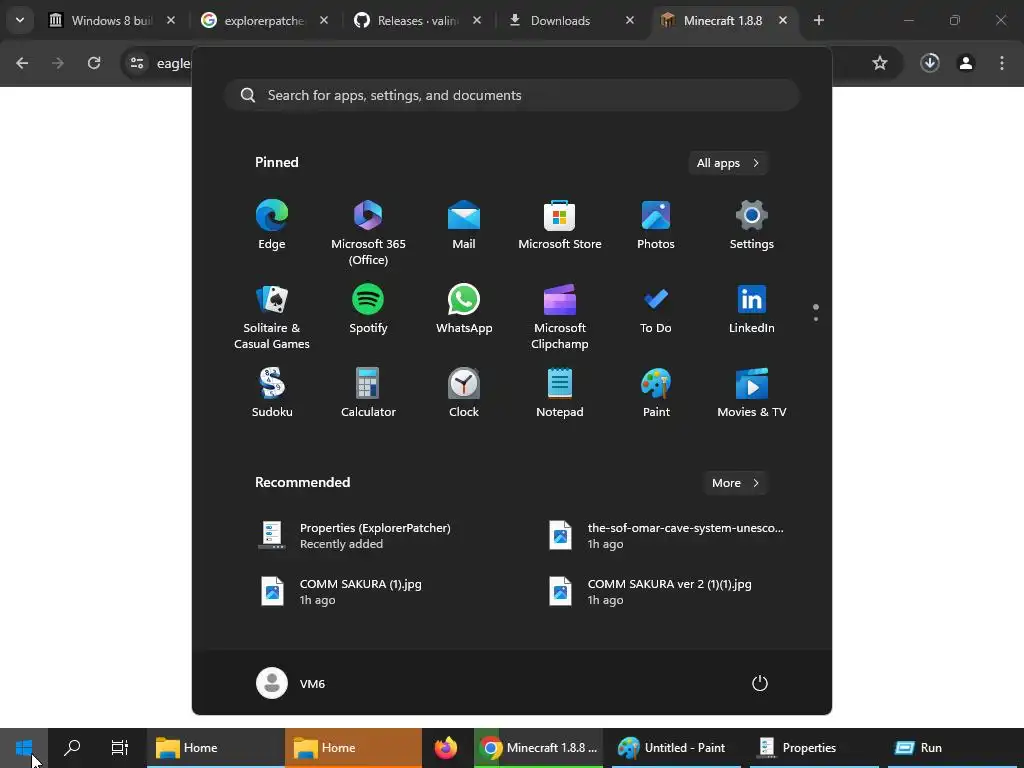Launch Sudoku game

pyautogui.click(x=272, y=392)
